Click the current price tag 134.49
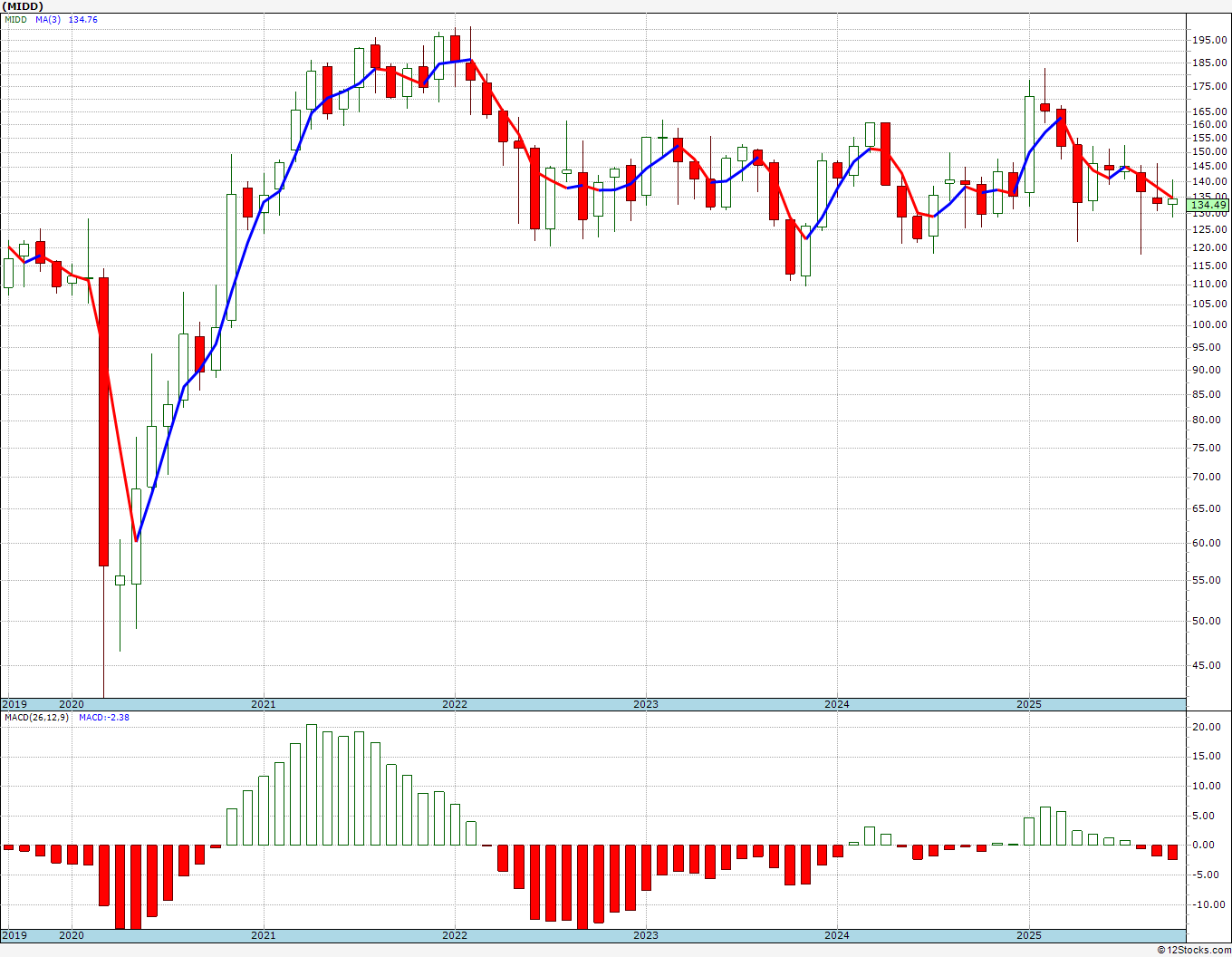The image size is (1232, 957). pyautogui.click(x=1208, y=206)
